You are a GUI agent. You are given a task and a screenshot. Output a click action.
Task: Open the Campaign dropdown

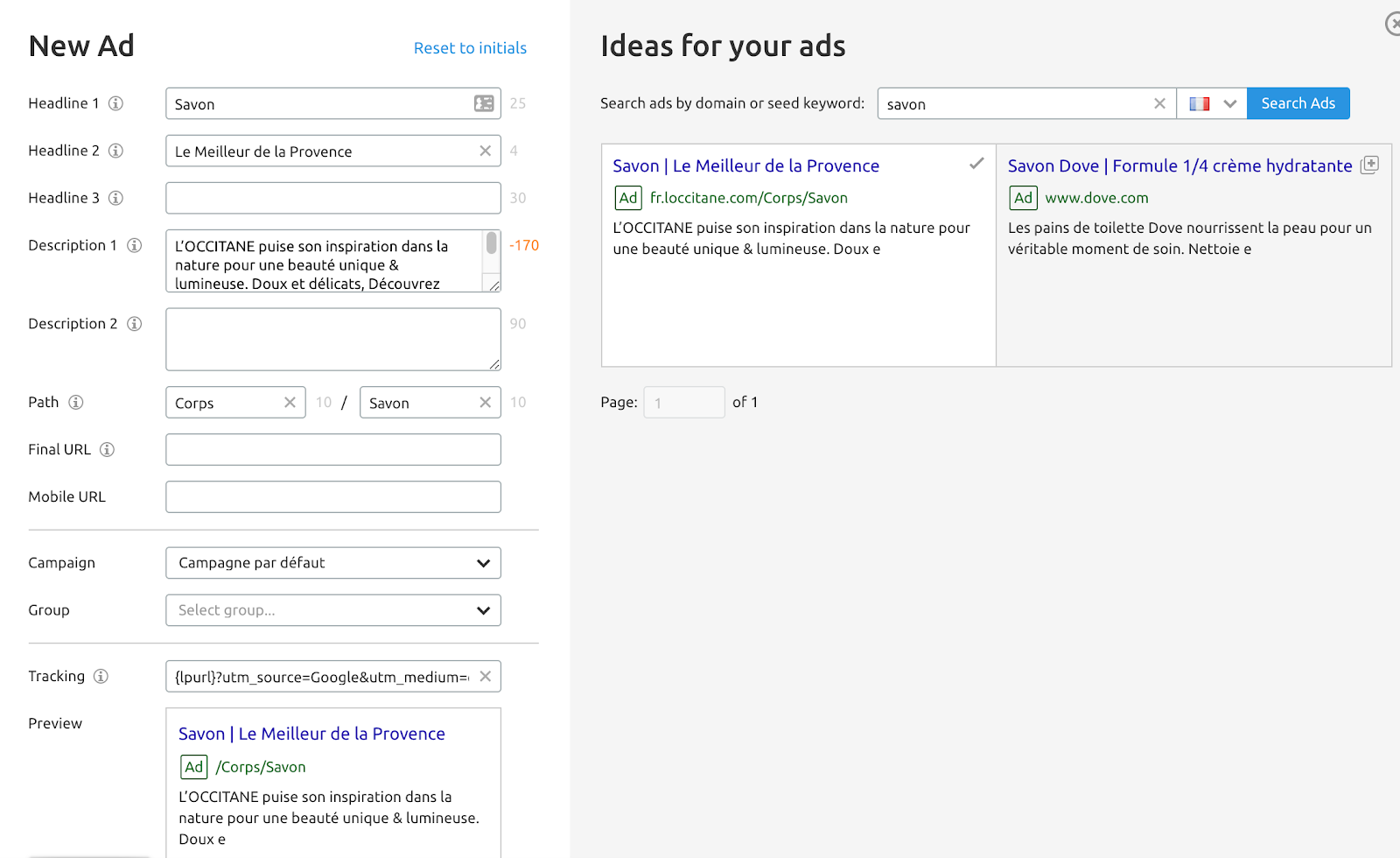click(333, 563)
